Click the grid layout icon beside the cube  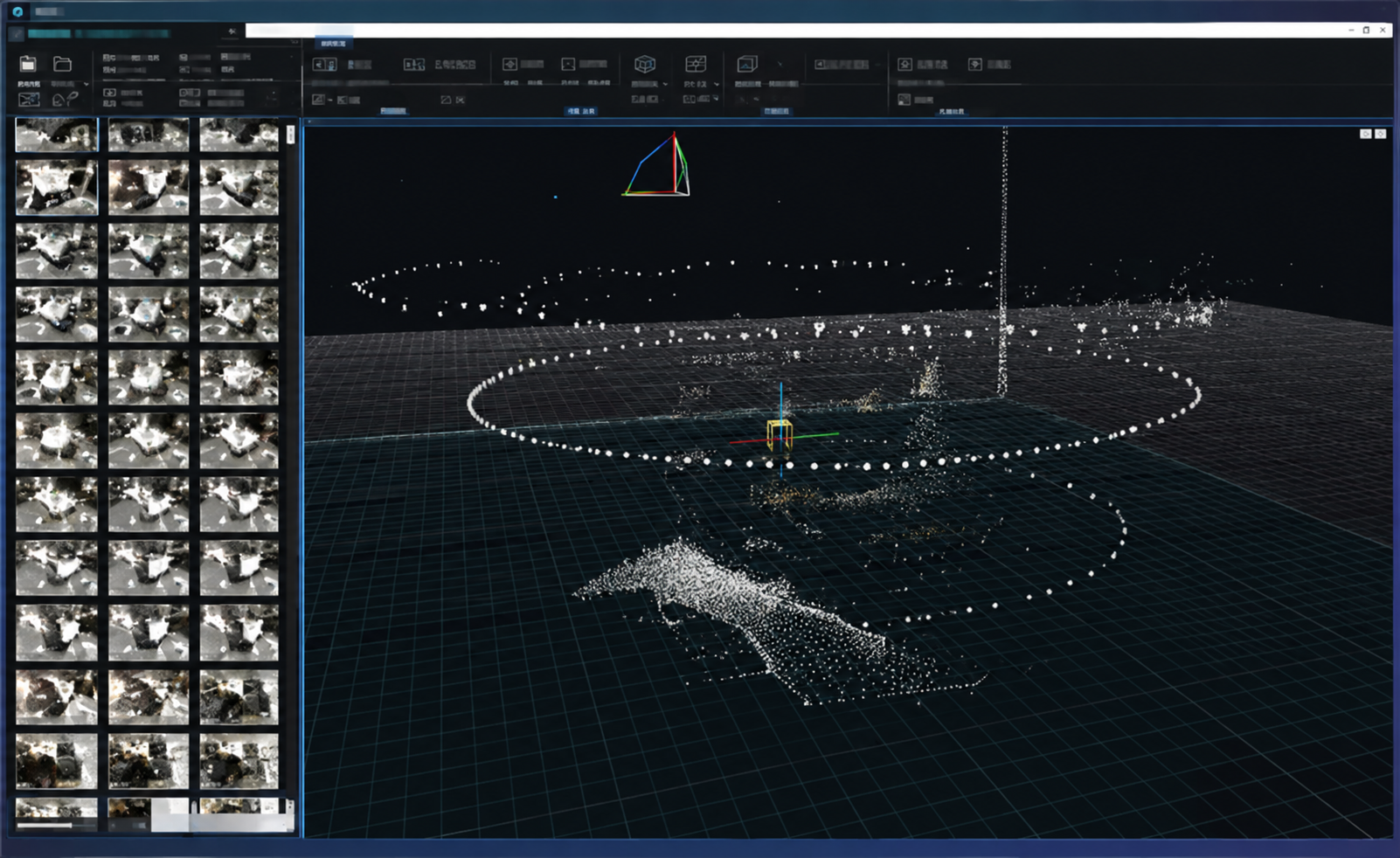tap(696, 64)
